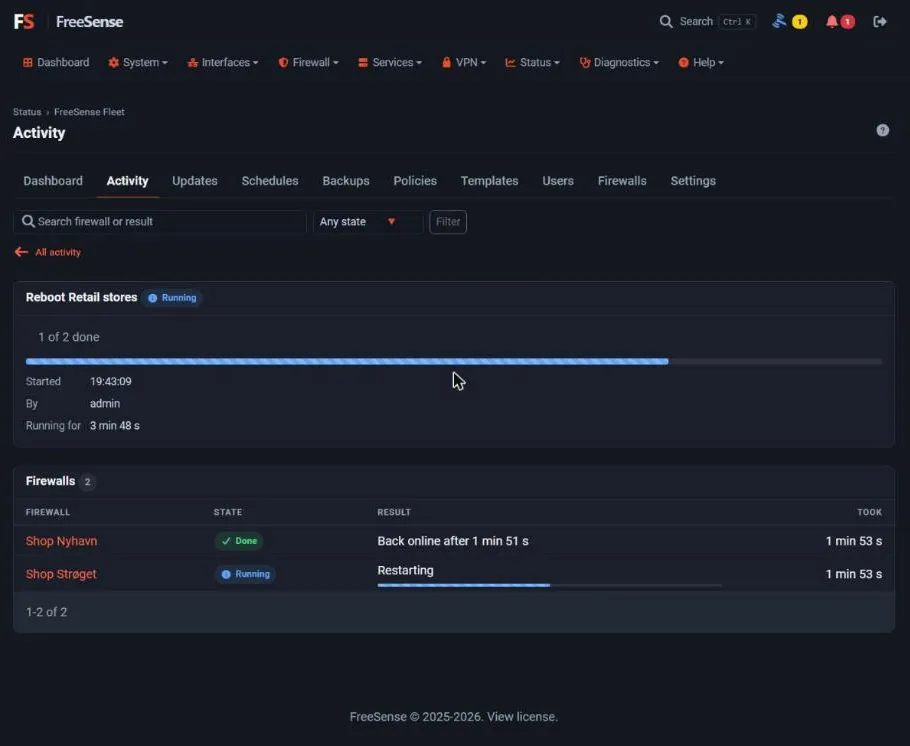Go back via All activity link
Image resolution: width=910 pixels, height=746 pixels.
tap(58, 252)
